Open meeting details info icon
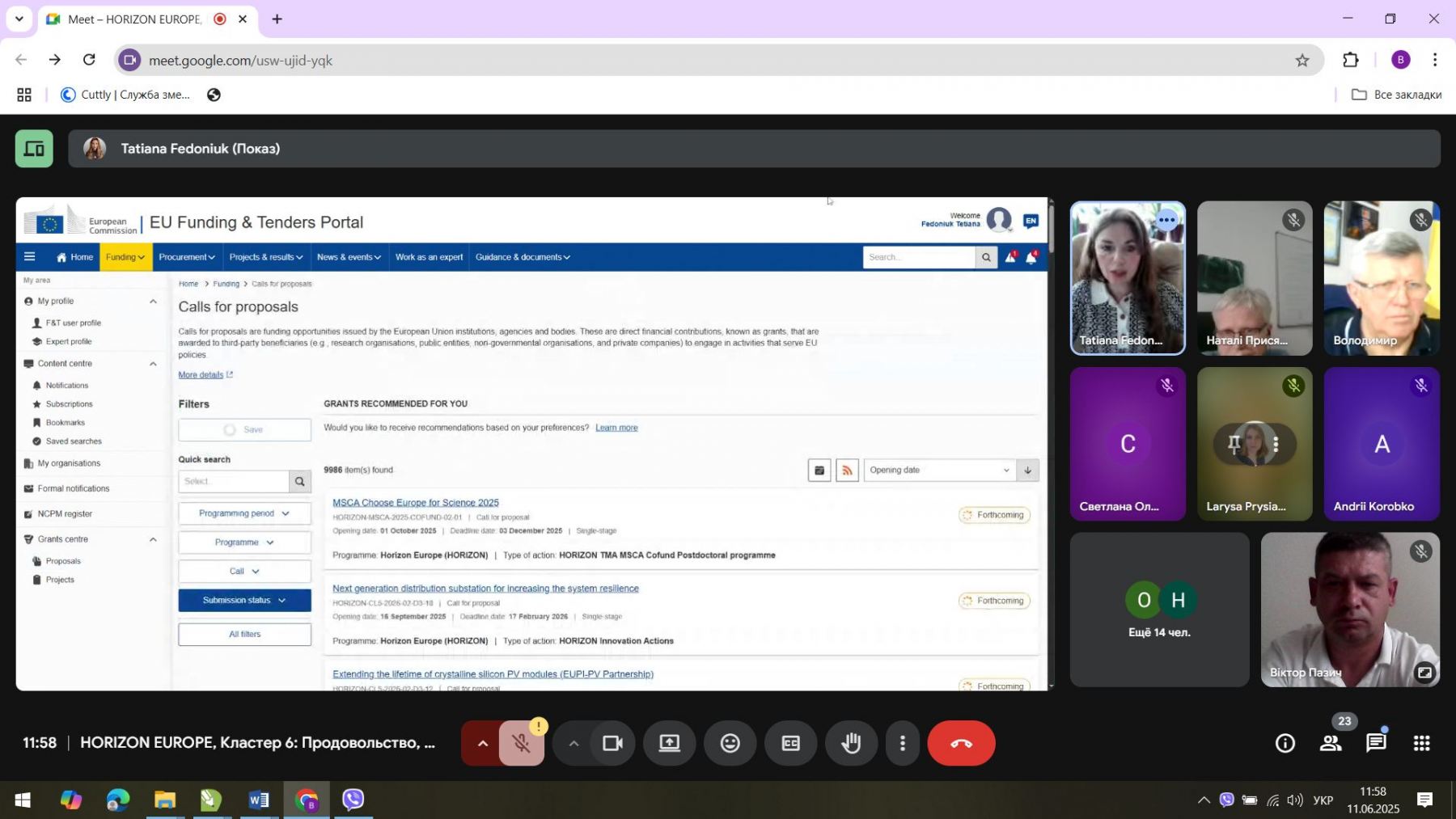1456x819 pixels. (x=1285, y=744)
